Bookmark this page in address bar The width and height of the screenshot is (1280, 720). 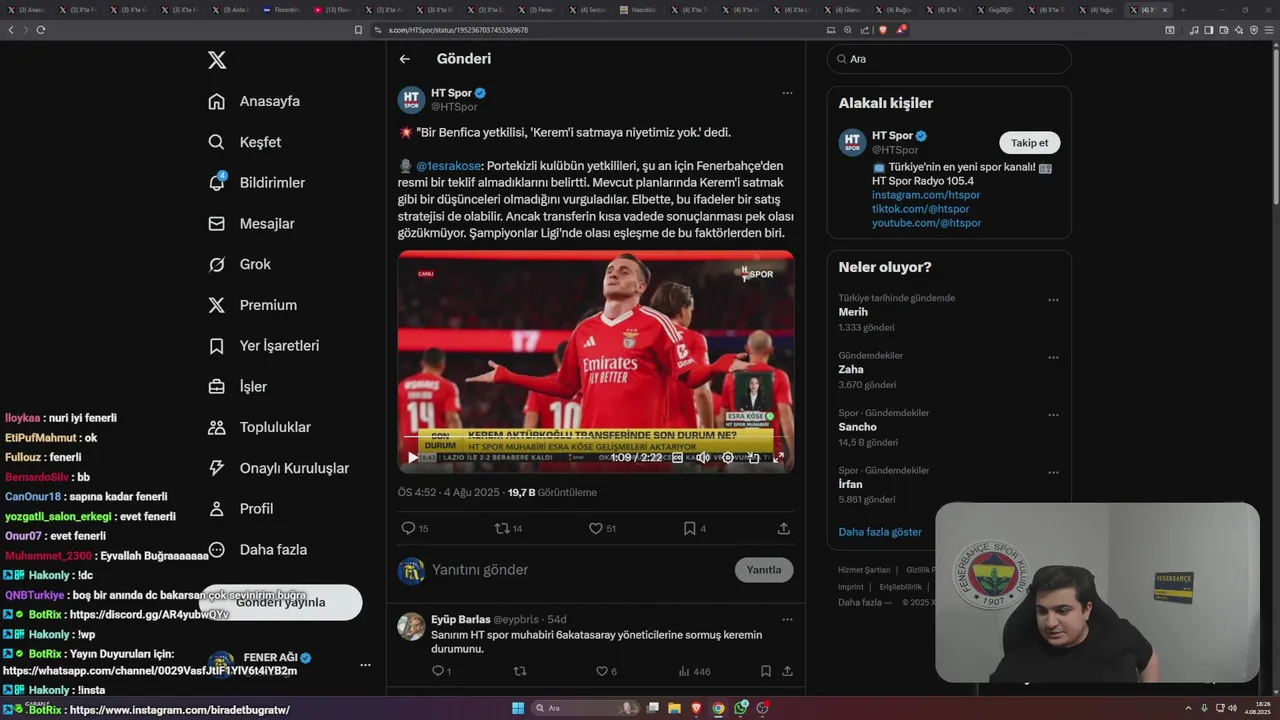[x=358, y=30]
